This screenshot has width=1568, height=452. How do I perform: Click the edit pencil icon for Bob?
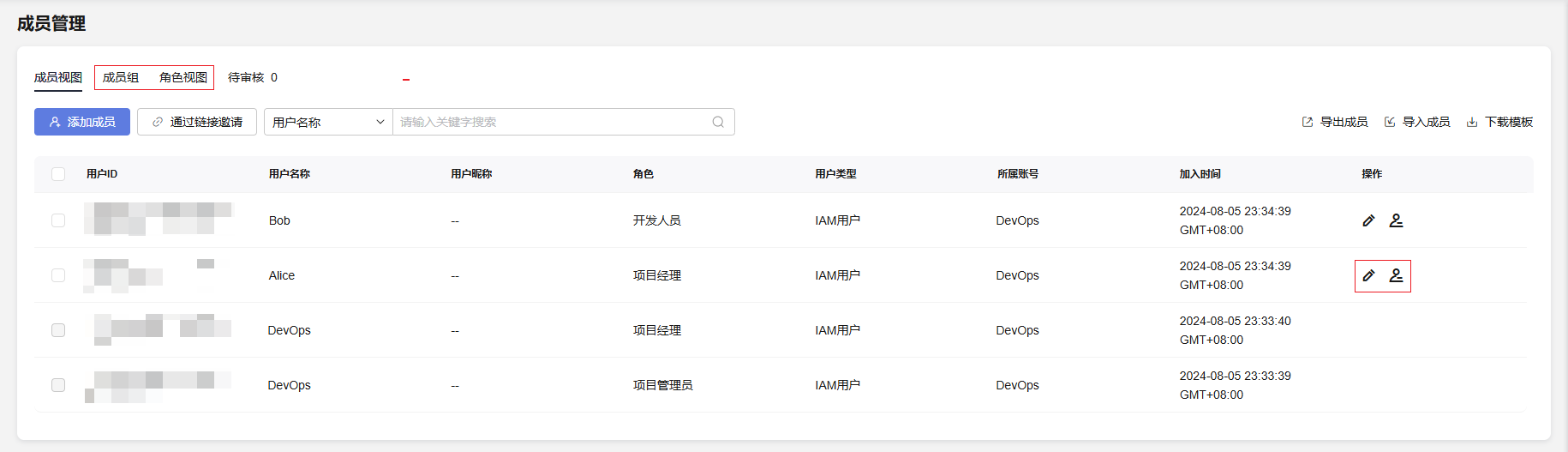point(1368,220)
